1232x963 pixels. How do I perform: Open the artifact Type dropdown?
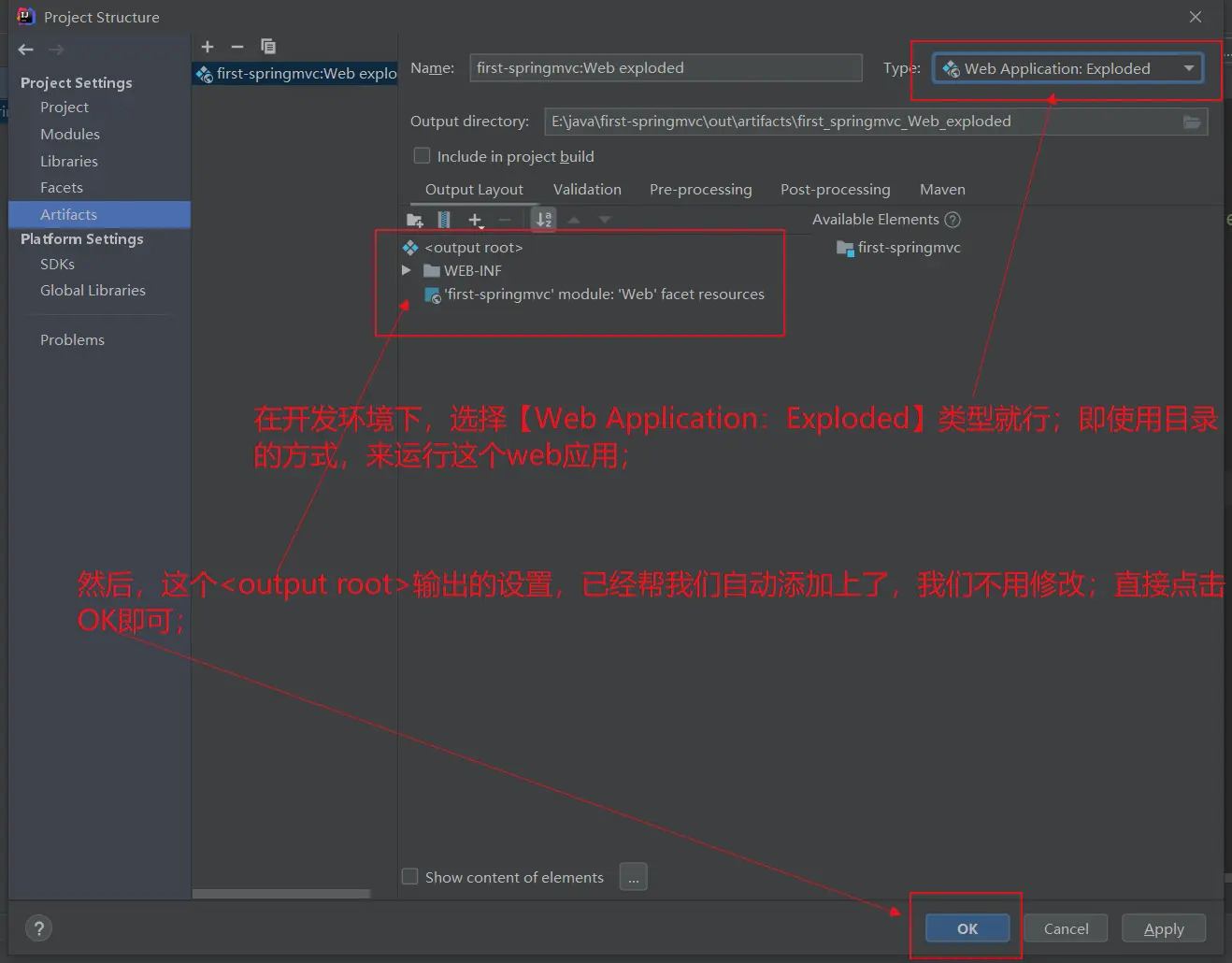coord(1067,68)
